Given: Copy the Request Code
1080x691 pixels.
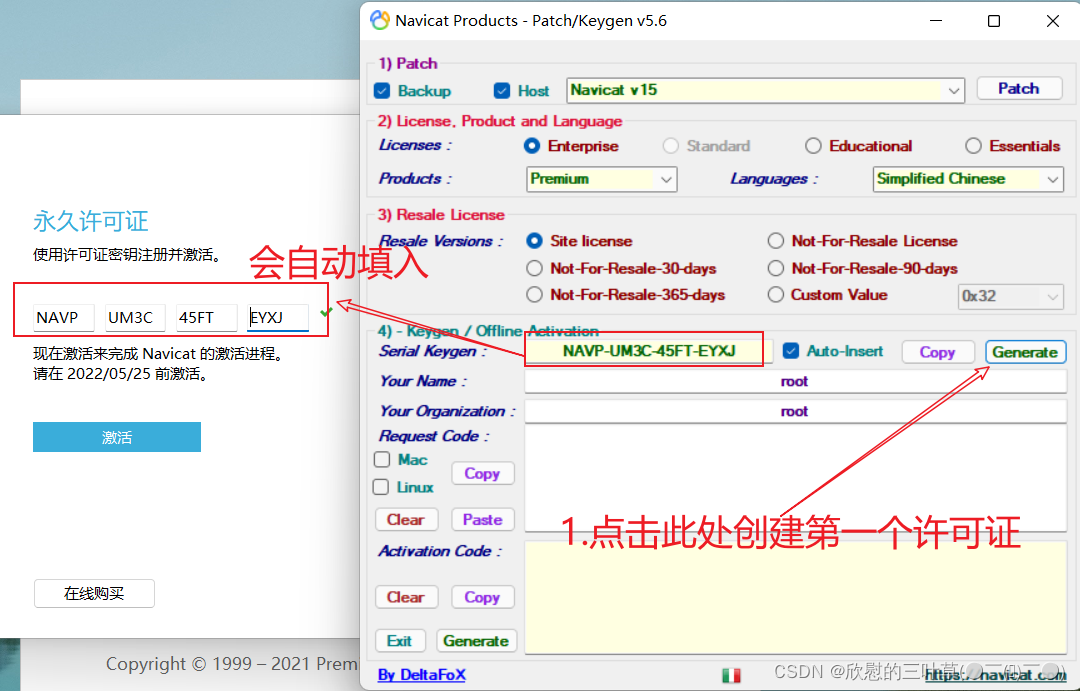Looking at the screenshot, I should [482, 474].
